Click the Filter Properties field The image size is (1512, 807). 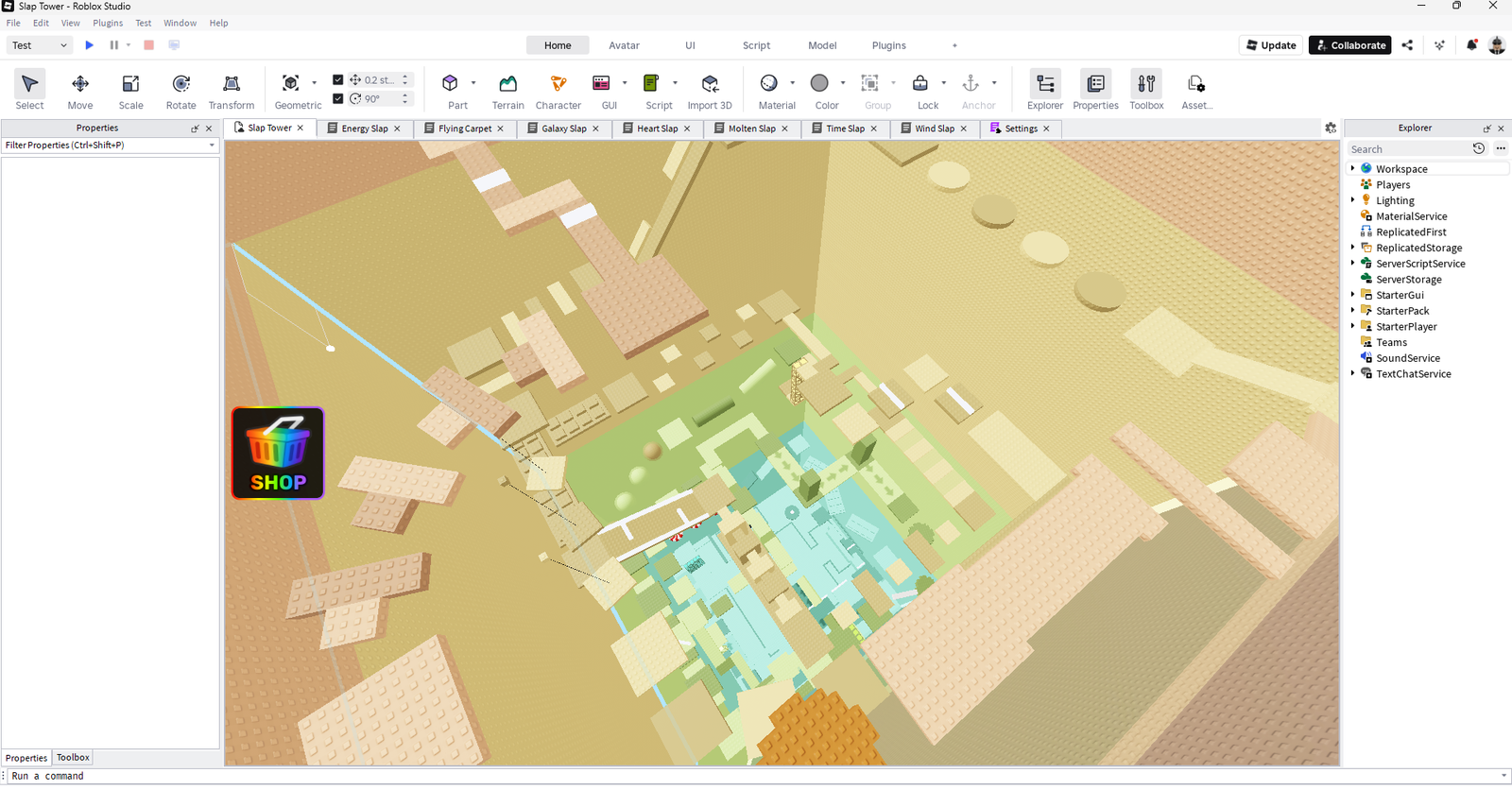tap(110, 146)
